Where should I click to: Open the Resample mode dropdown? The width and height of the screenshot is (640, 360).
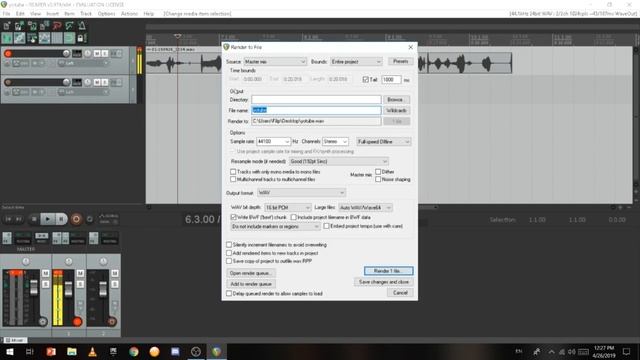click(338, 162)
